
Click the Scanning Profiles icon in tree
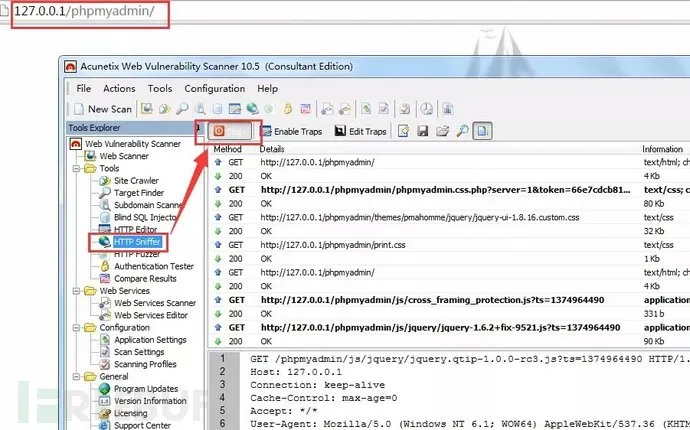pos(105,364)
